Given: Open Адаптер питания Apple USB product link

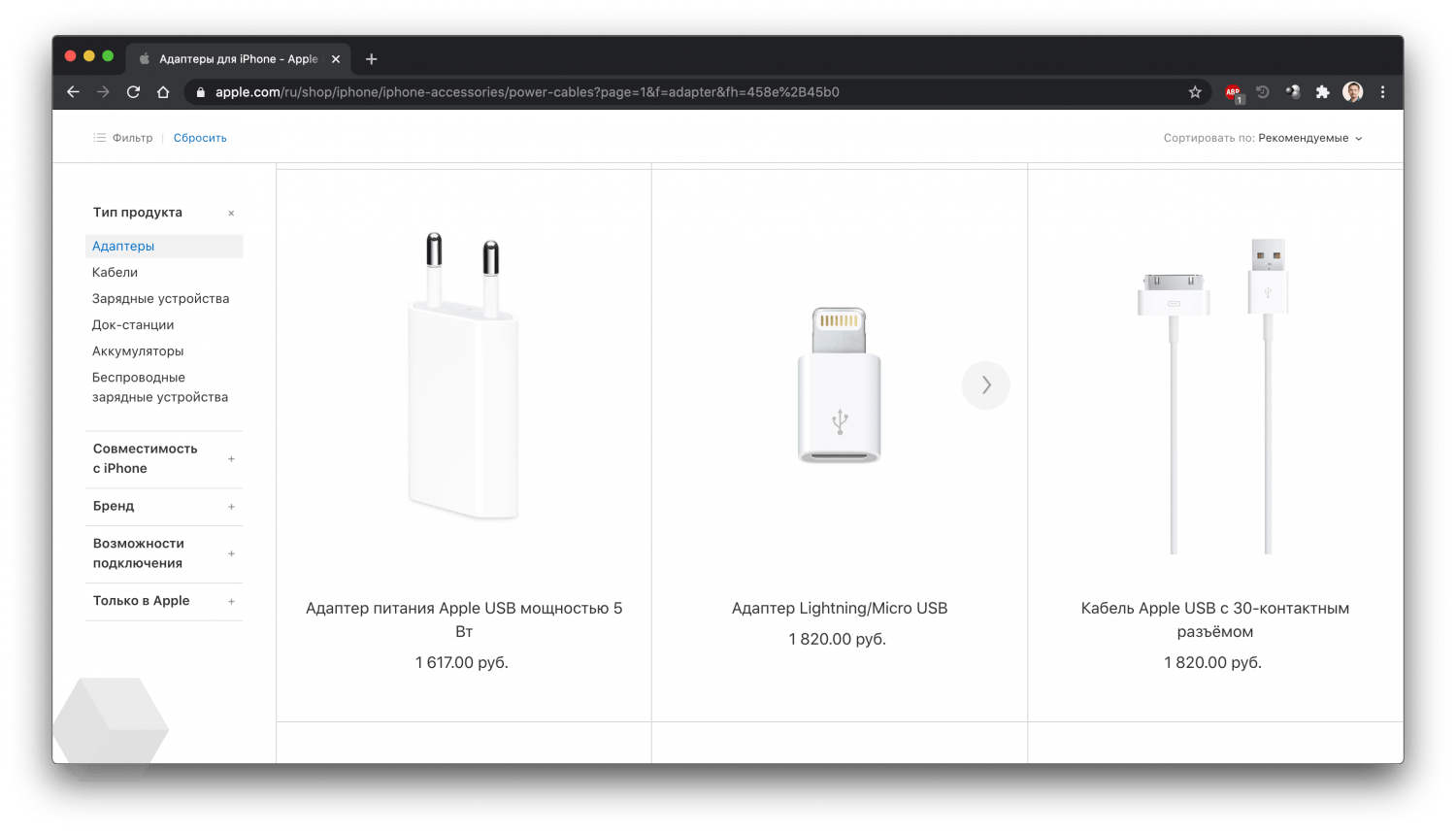Looking at the screenshot, I should click(x=464, y=619).
